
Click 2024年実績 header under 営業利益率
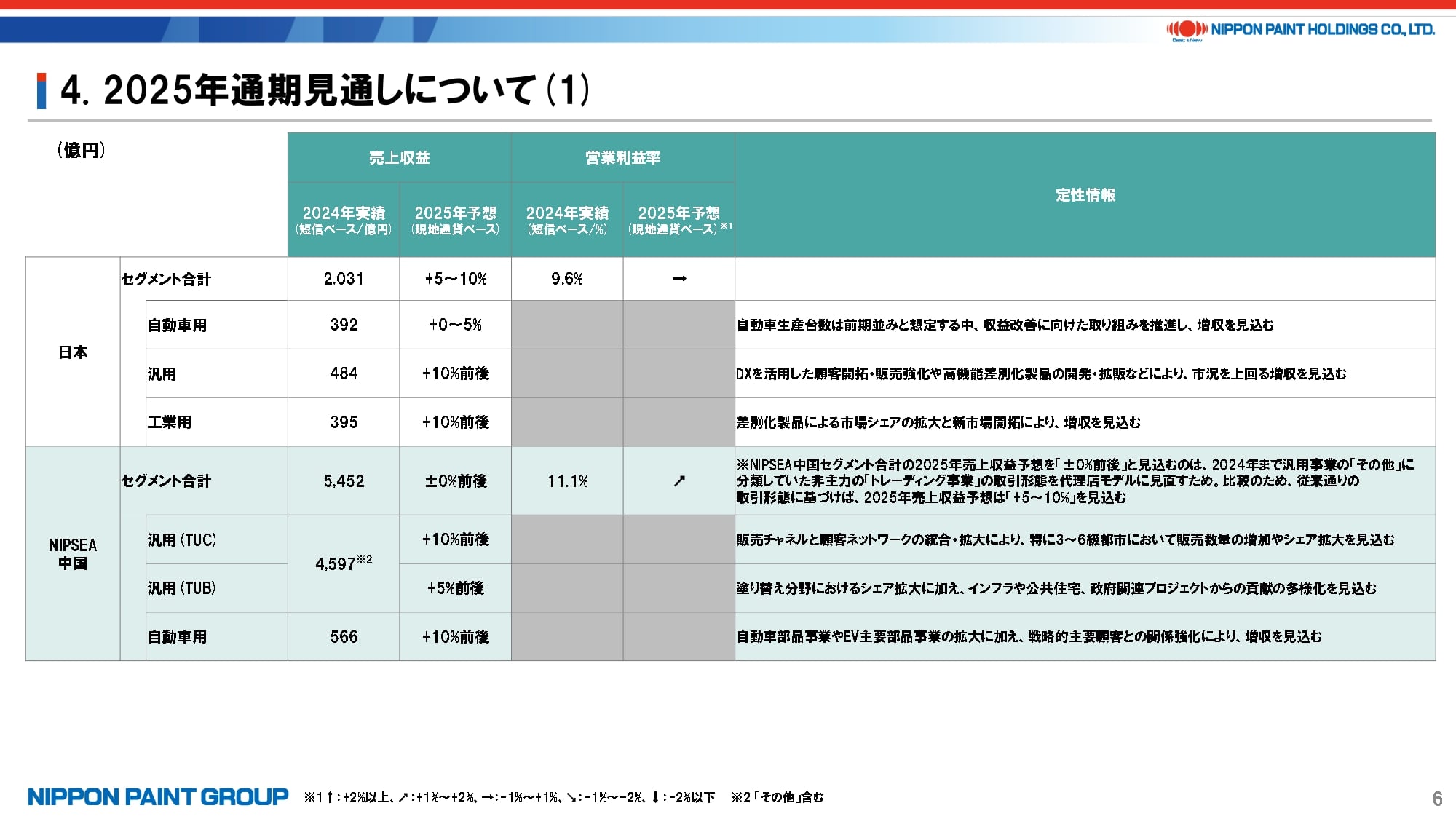[x=567, y=220]
